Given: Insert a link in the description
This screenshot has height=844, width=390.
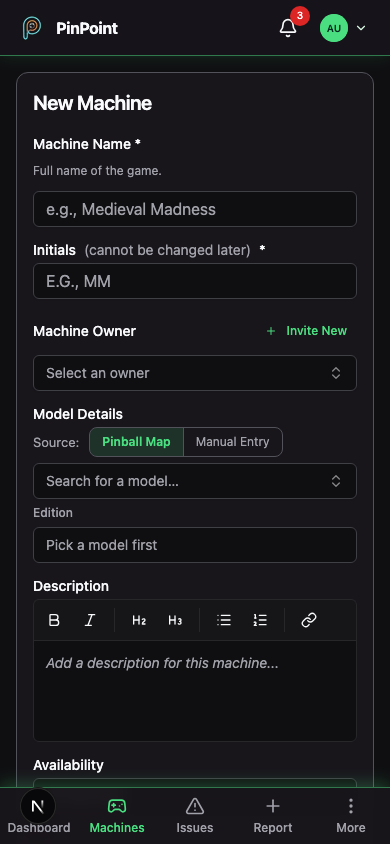Looking at the screenshot, I should point(309,620).
